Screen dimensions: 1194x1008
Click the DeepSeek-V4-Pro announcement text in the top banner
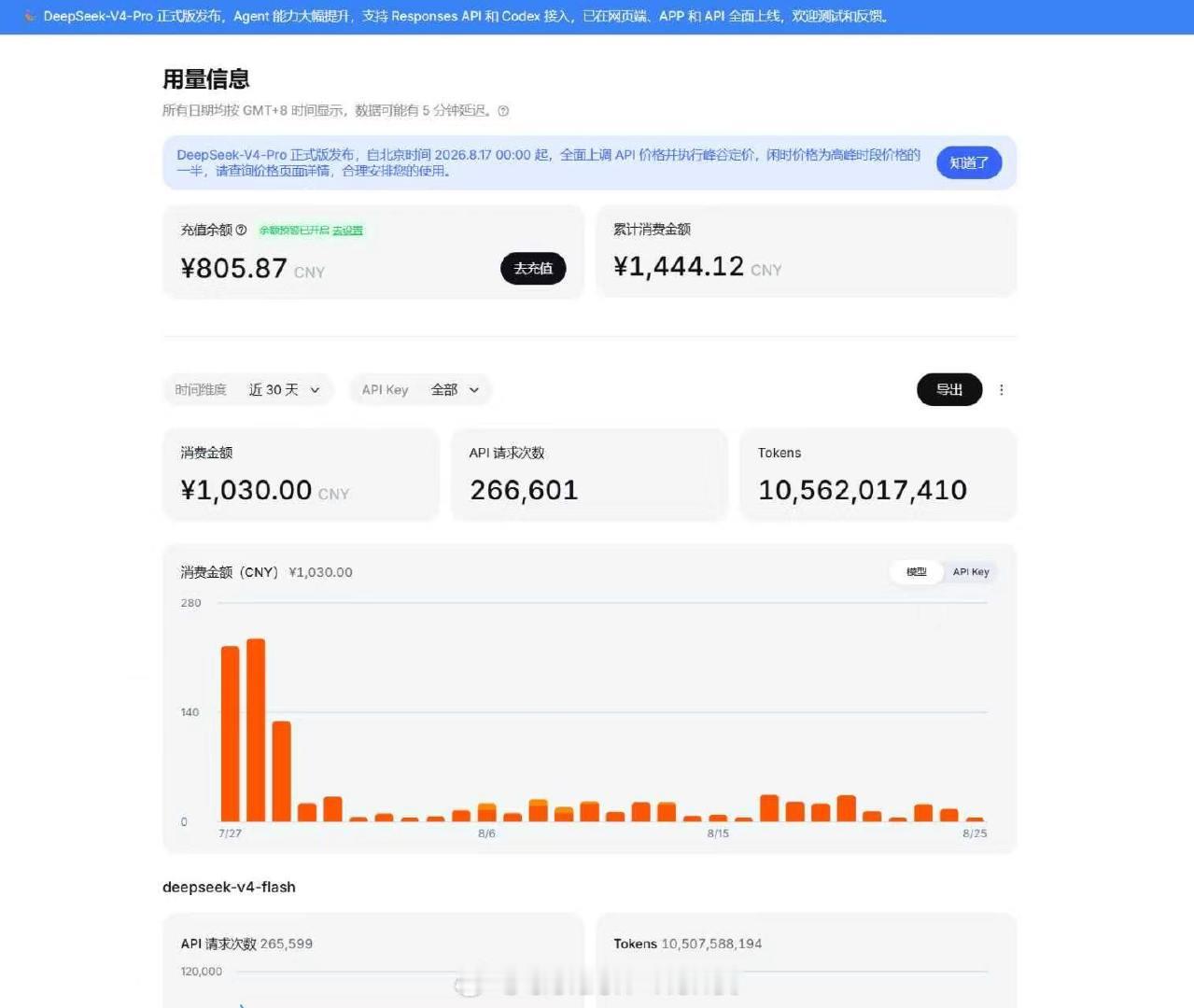pos(465,16)
